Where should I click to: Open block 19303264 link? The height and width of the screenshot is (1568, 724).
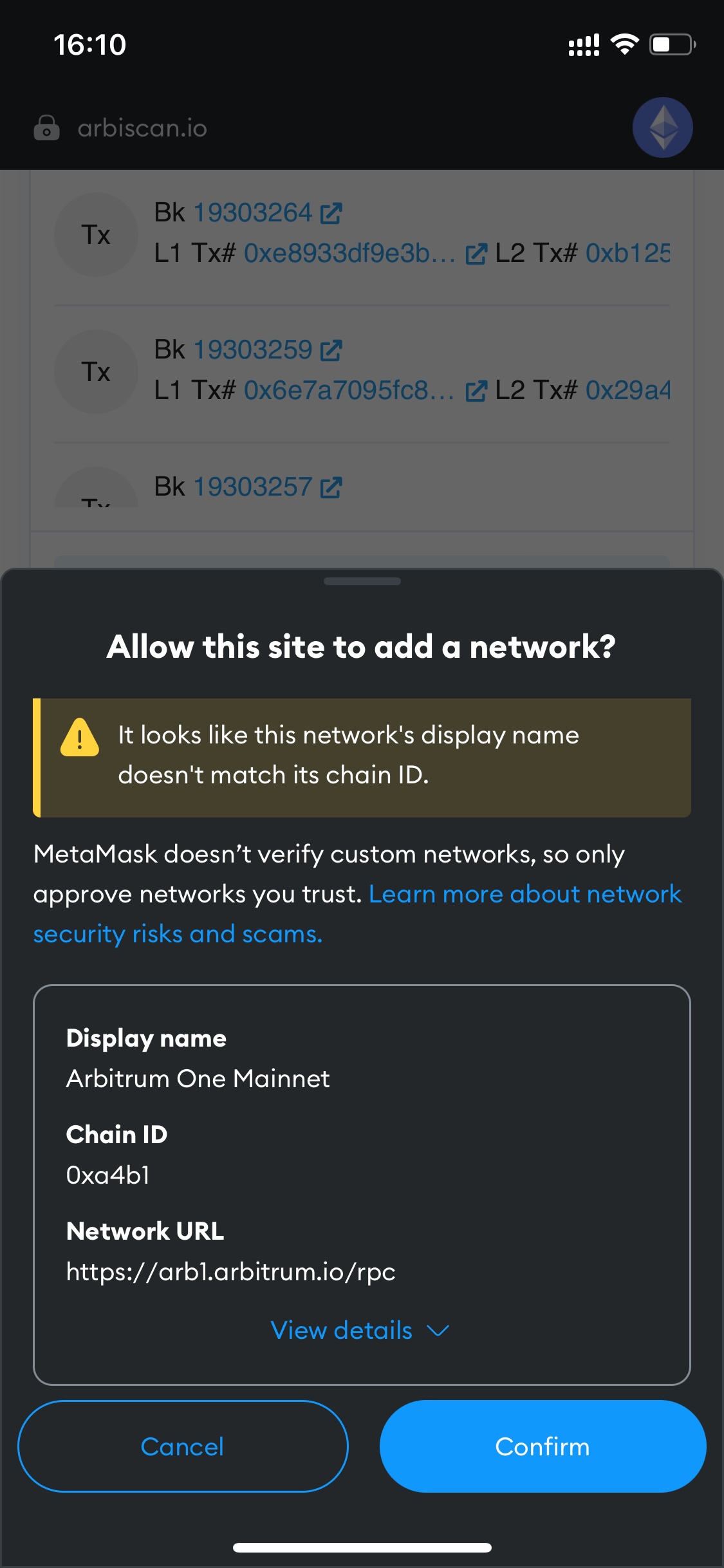[252, 213]
